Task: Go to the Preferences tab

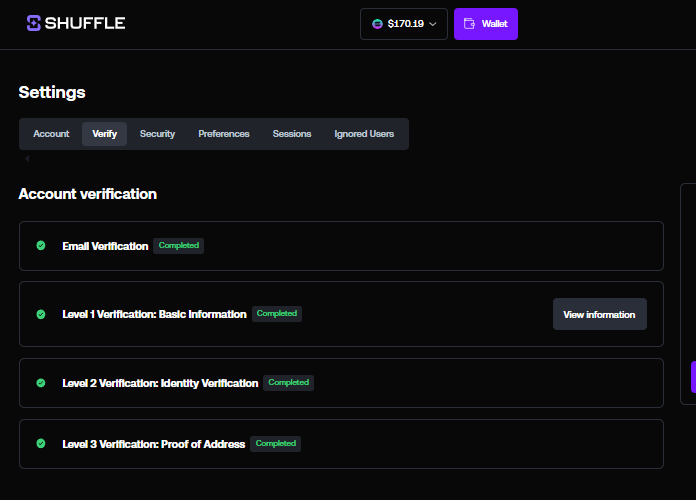Action: pos(224,134)
